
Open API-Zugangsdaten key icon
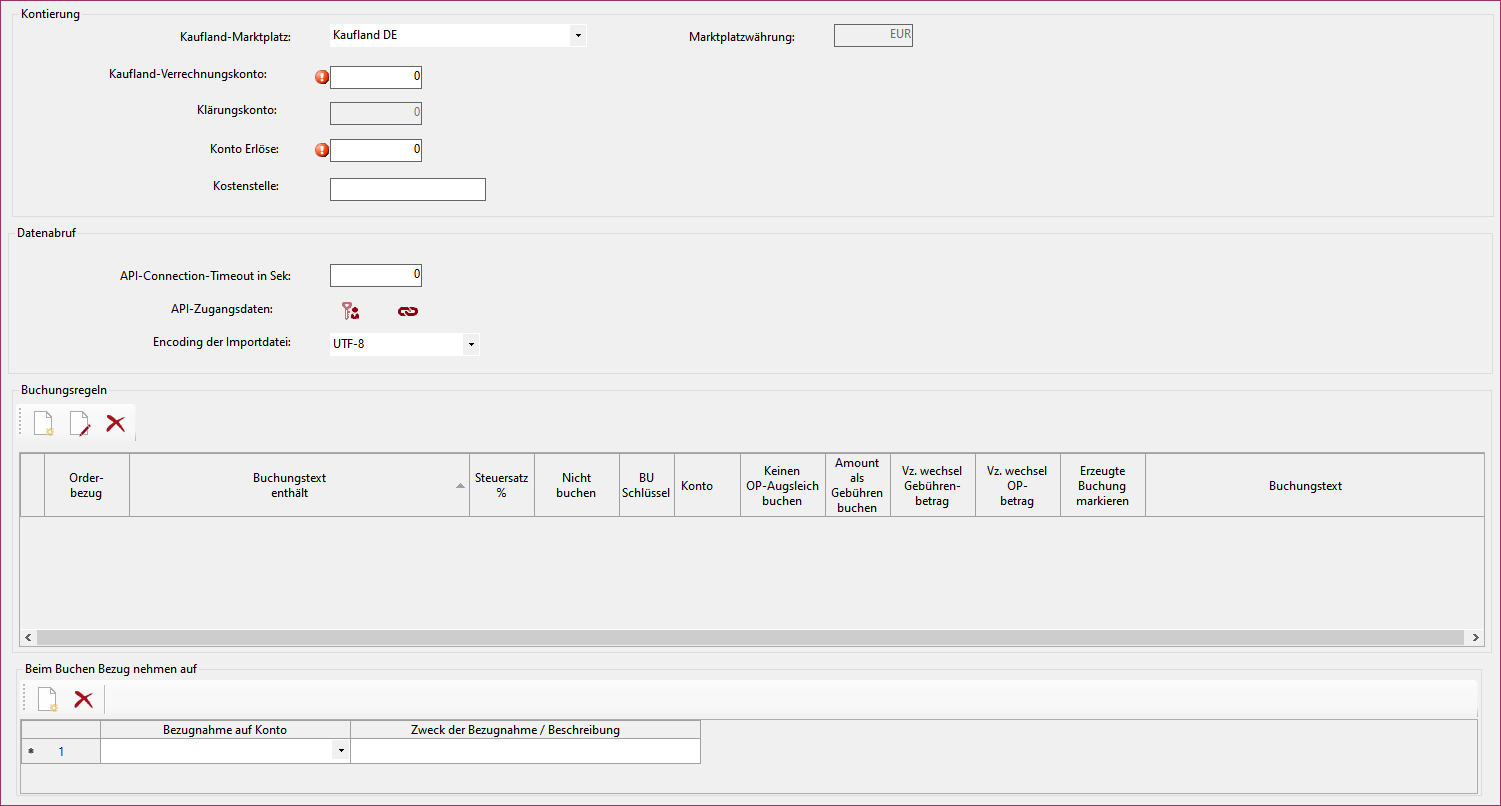pos(350,311)
